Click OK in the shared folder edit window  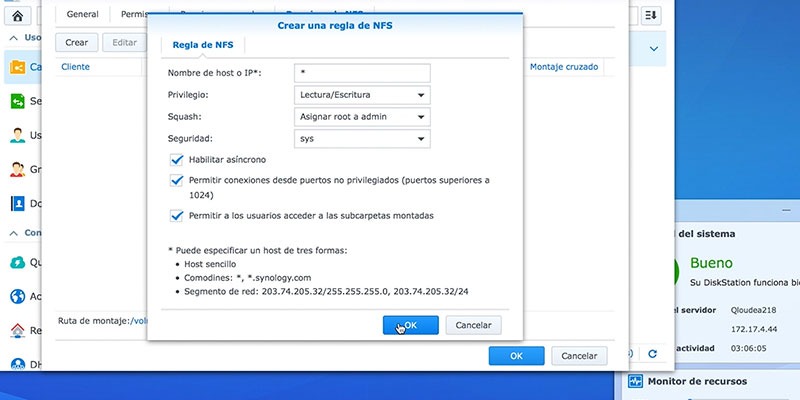(516, 356)
